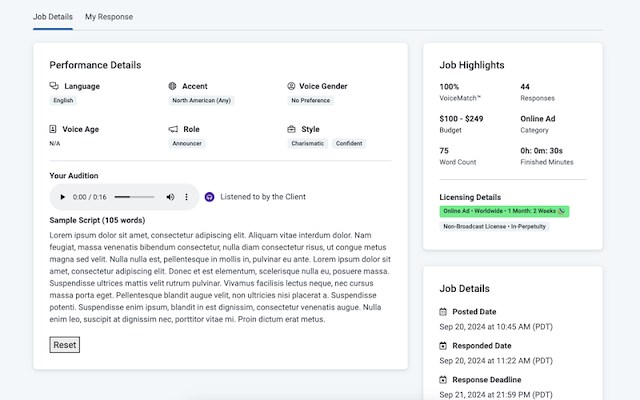Click the Listened to by Client icon

[210, 197]
